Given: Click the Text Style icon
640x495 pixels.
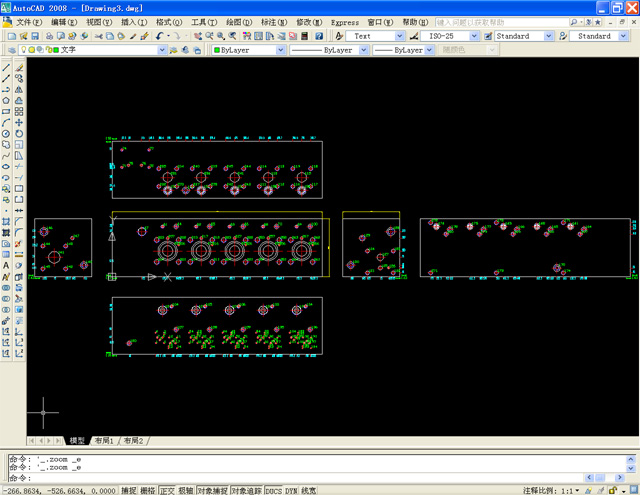Looking at the screenshot, I should 339,36.
